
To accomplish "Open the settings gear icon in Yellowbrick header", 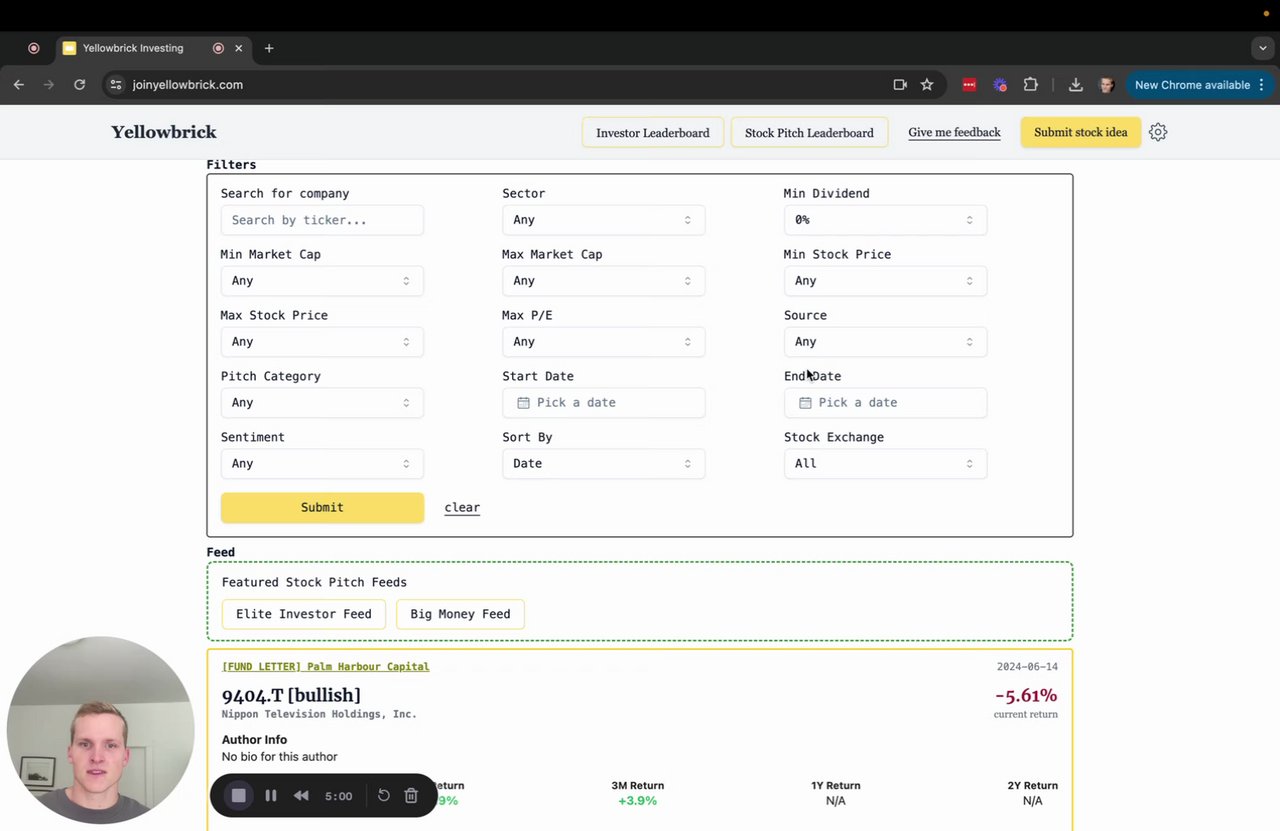I will click(1158, 132).
